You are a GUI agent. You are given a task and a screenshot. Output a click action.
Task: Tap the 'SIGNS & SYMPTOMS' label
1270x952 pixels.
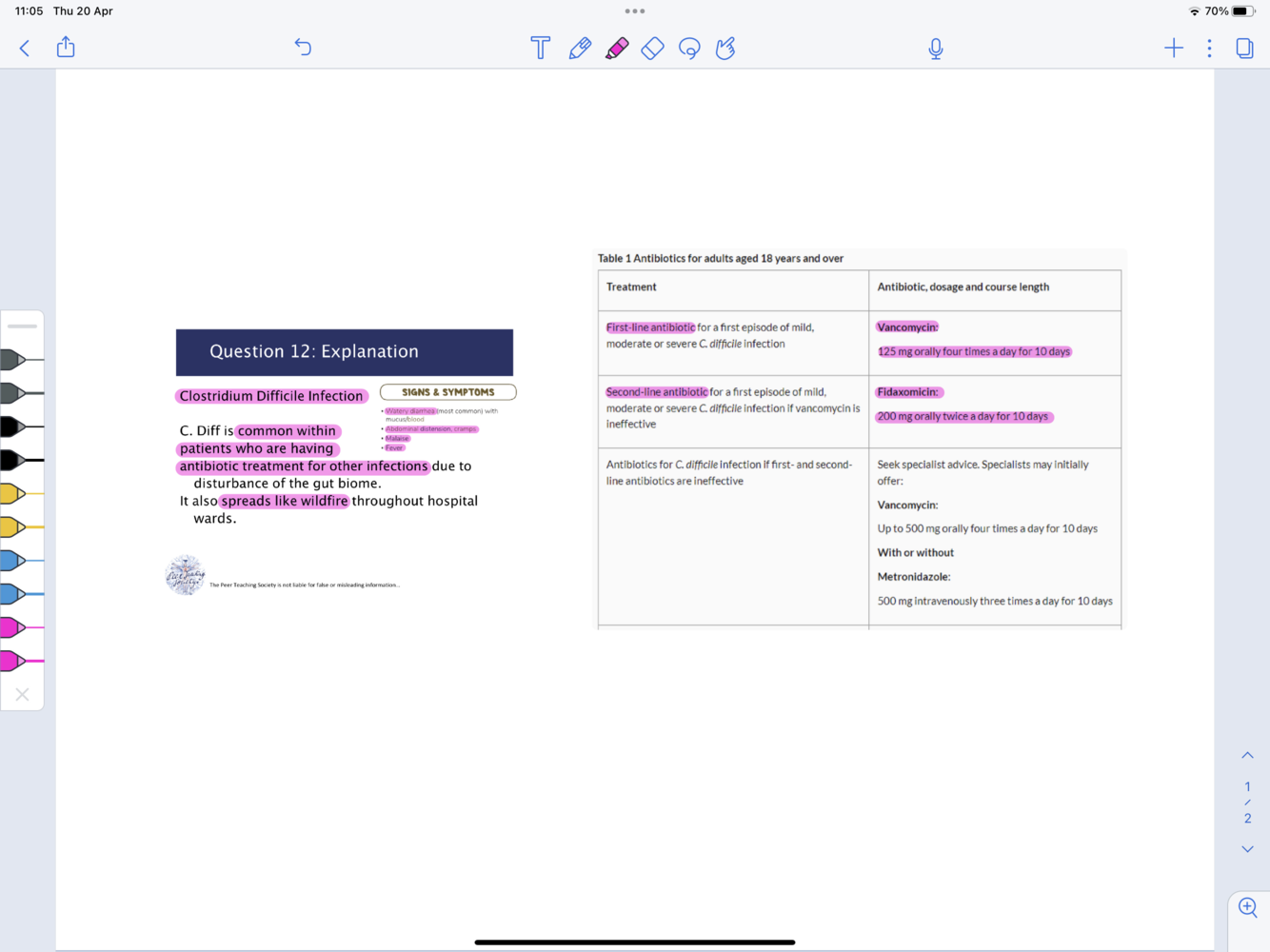click(448, 392)
